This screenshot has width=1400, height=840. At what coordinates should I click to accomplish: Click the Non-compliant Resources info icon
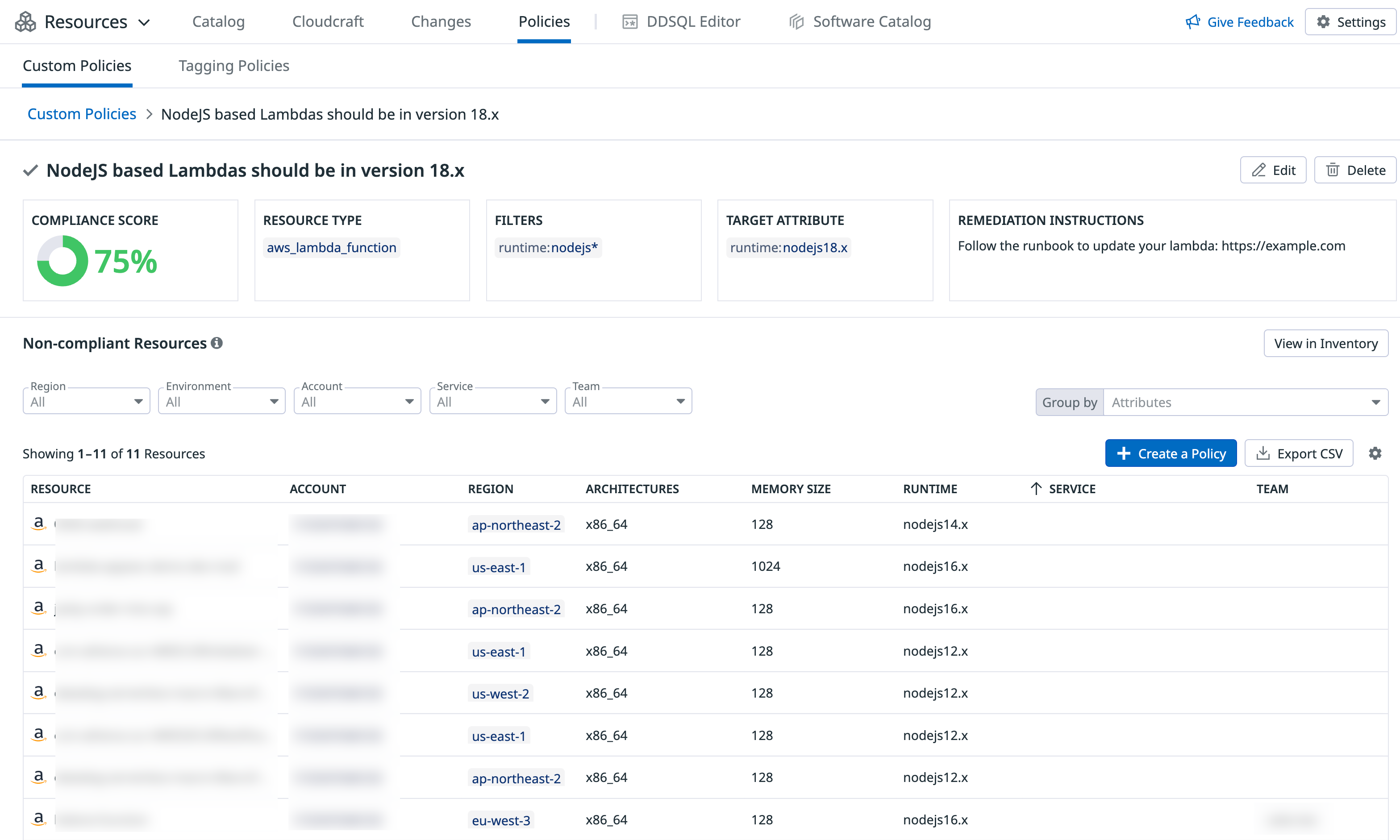tap(217, 343)
